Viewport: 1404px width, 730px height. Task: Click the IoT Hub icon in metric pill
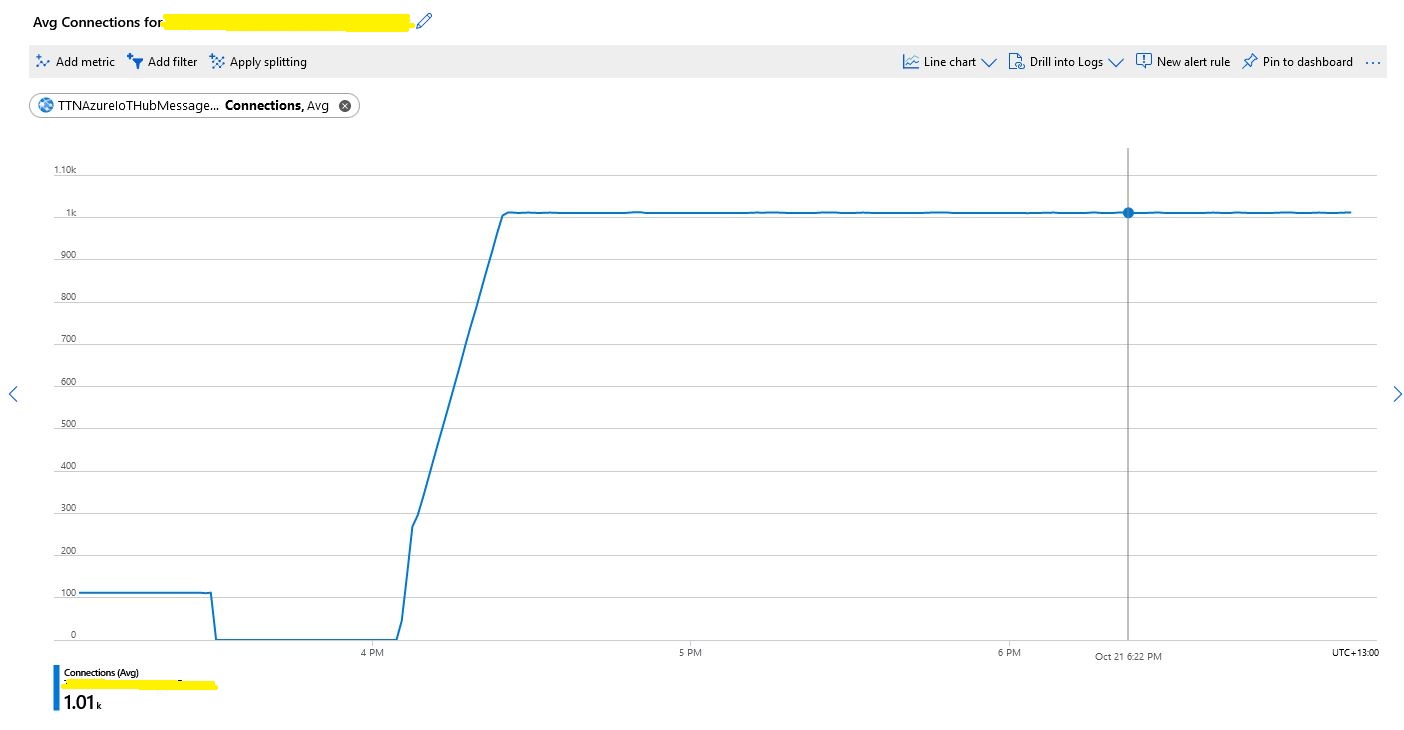[x=46, y=106]
